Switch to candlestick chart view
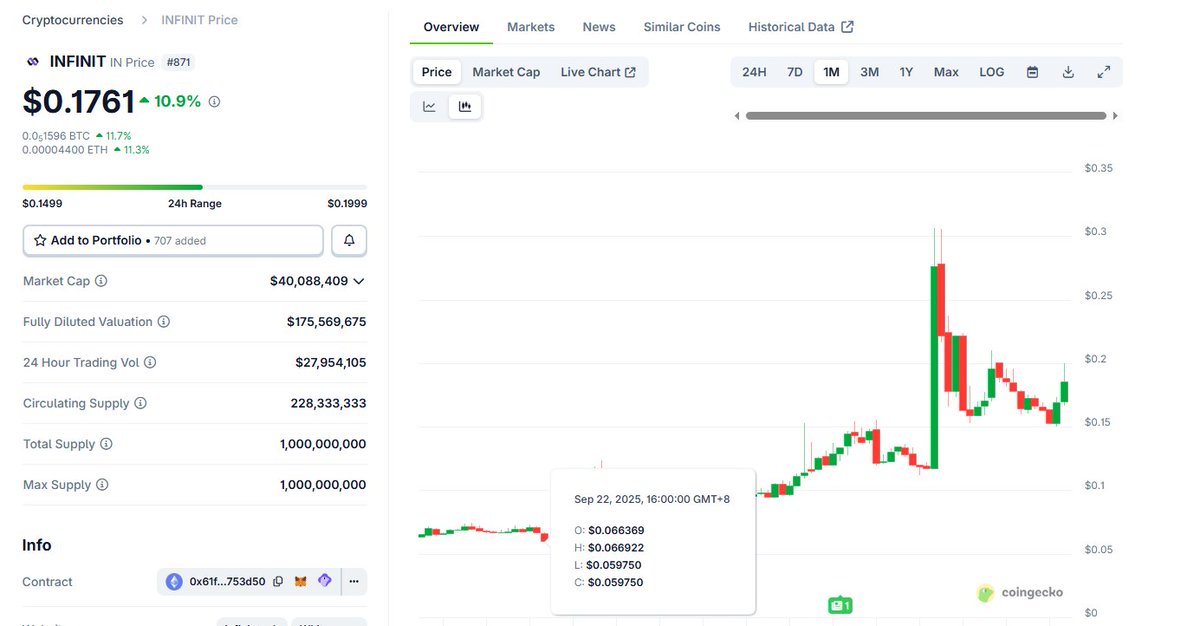1200x626 pixels. pos(465,106)
